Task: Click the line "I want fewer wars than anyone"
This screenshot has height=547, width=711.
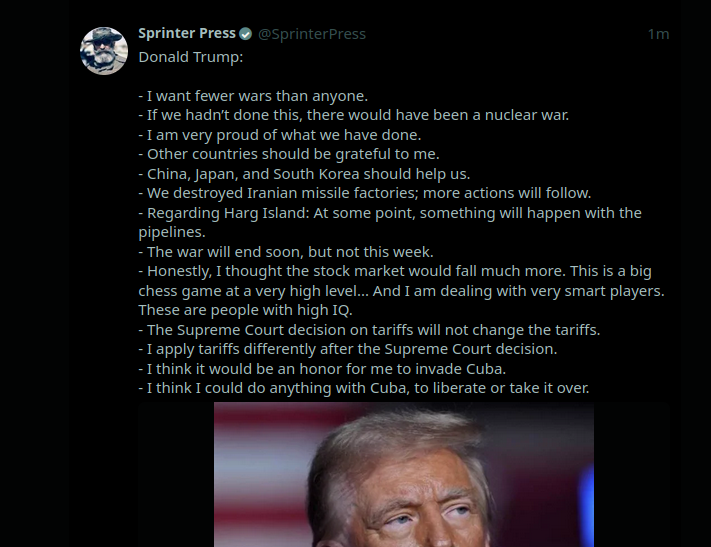Action: tap(253, 96)
